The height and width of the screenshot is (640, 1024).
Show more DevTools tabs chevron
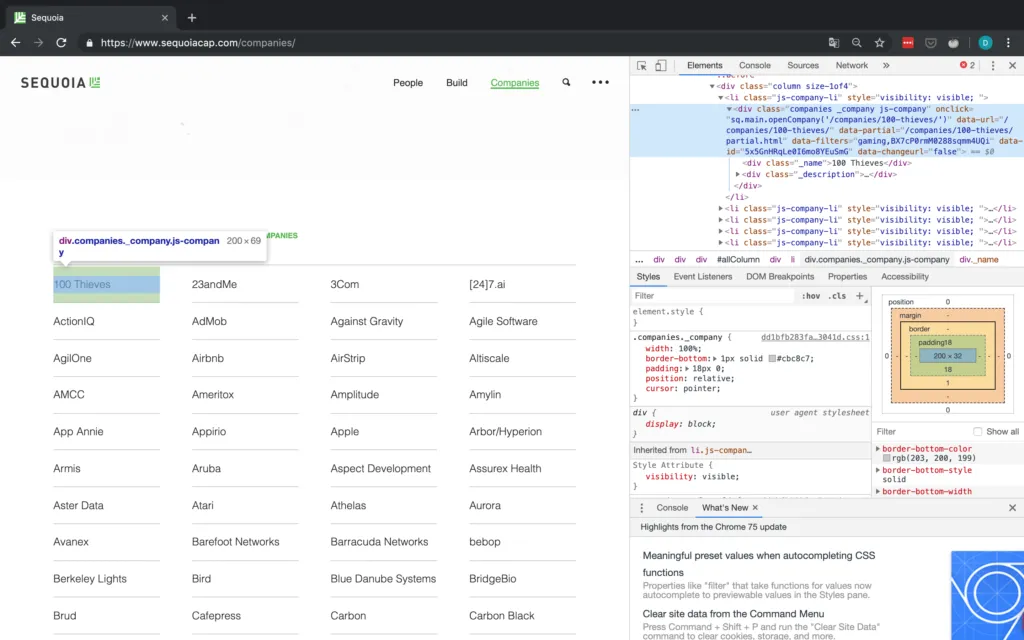click(x=886, y=65)
